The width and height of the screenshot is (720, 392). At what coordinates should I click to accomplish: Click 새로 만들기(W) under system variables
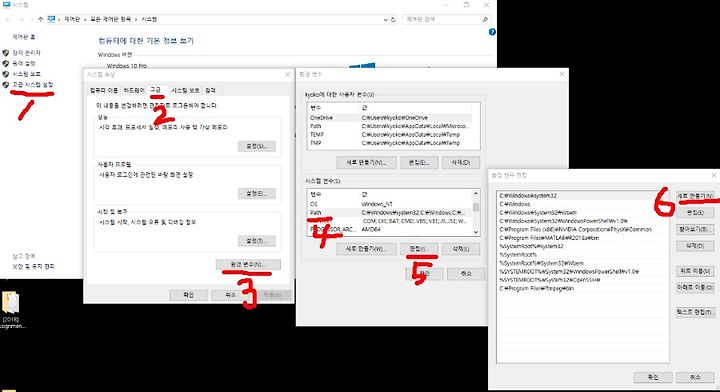366,249
